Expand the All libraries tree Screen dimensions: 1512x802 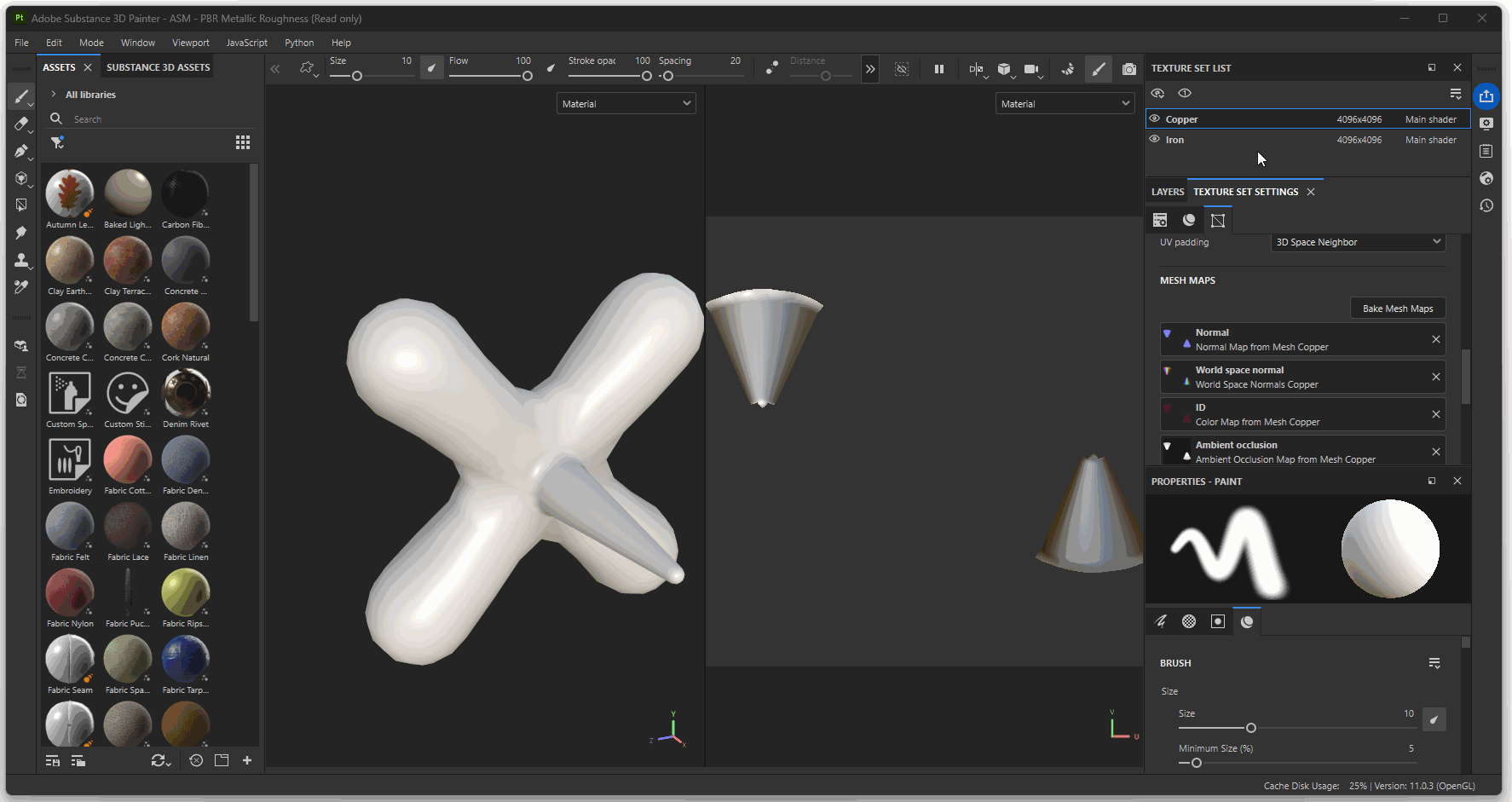[x=54, y=95]
